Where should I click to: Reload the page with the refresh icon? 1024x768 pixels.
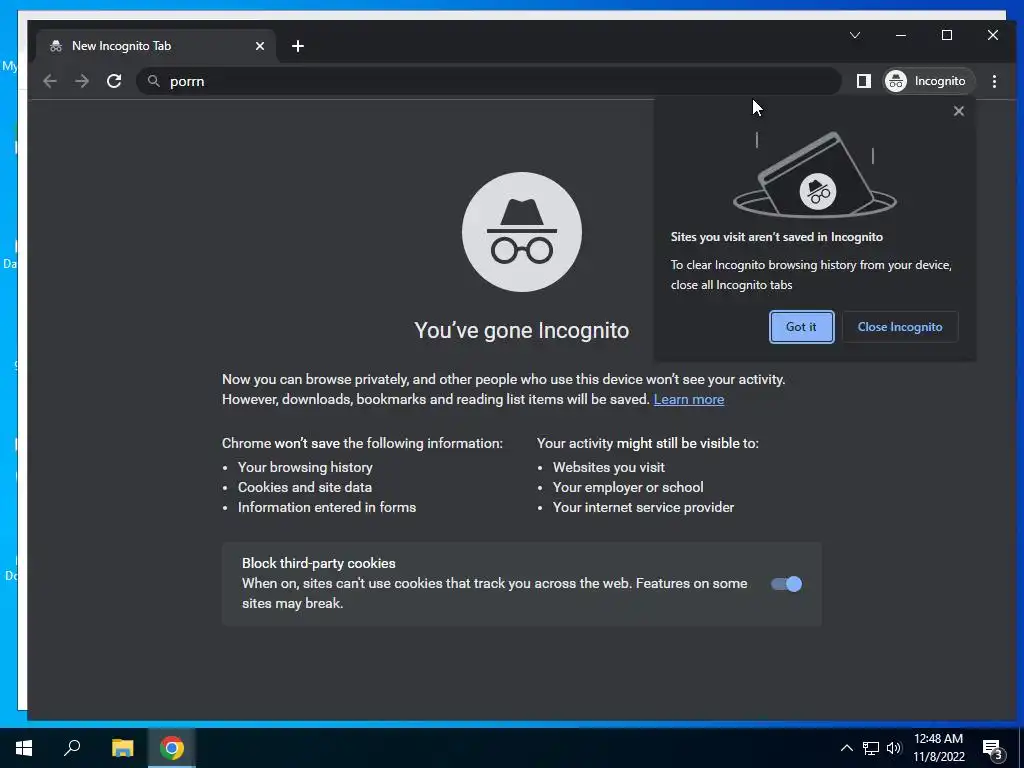114,81
